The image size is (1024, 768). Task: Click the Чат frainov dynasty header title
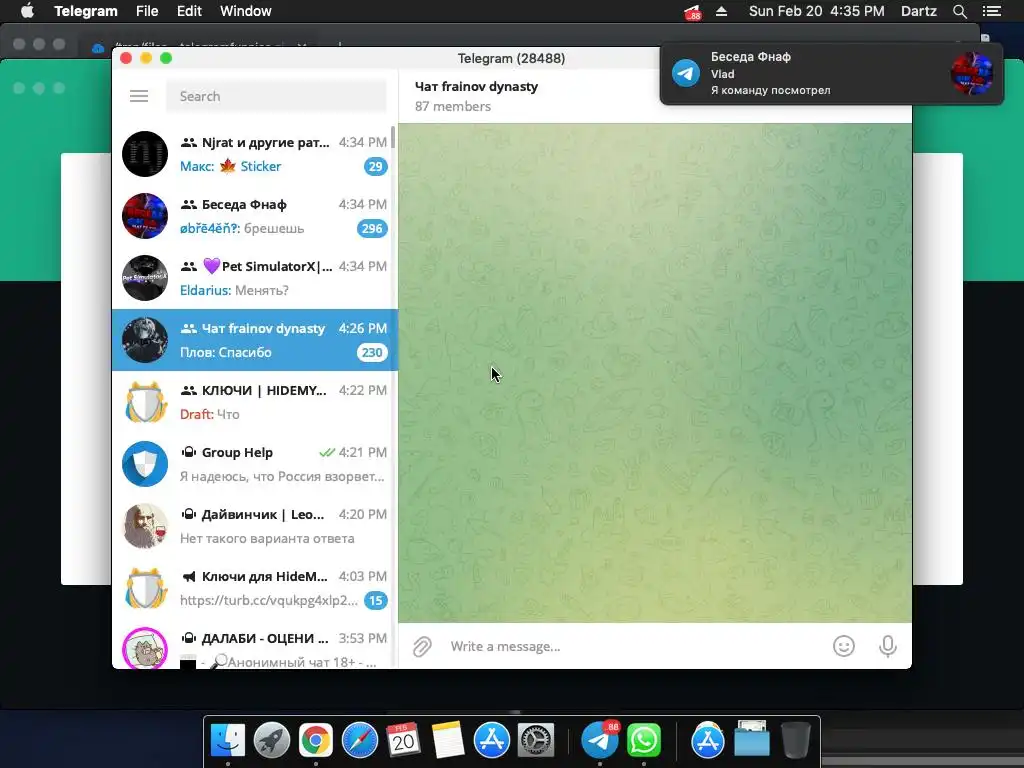point(476,86)
